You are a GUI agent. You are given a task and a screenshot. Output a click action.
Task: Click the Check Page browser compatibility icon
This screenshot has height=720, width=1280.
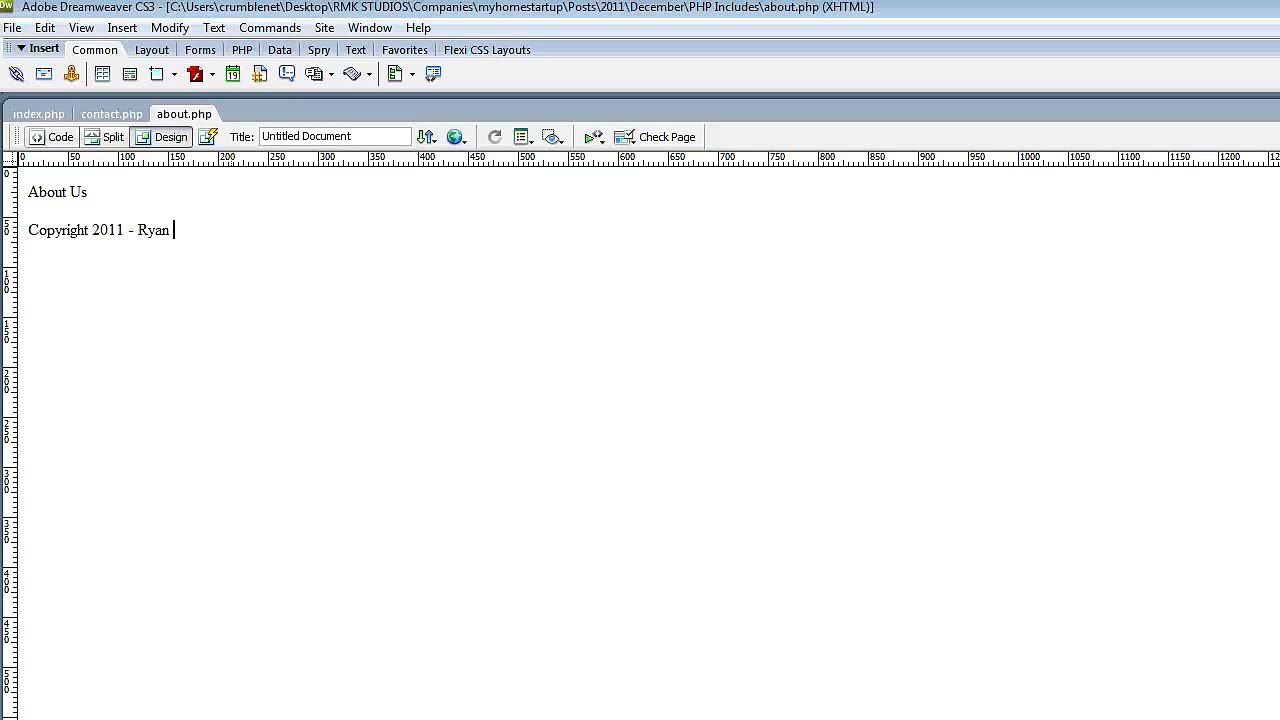pyautogui.click(x=624, y=137)
